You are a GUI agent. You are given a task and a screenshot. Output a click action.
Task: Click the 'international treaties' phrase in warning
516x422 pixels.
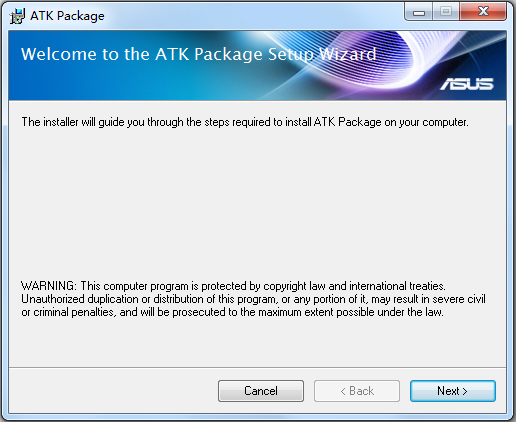tap(397, 286)
